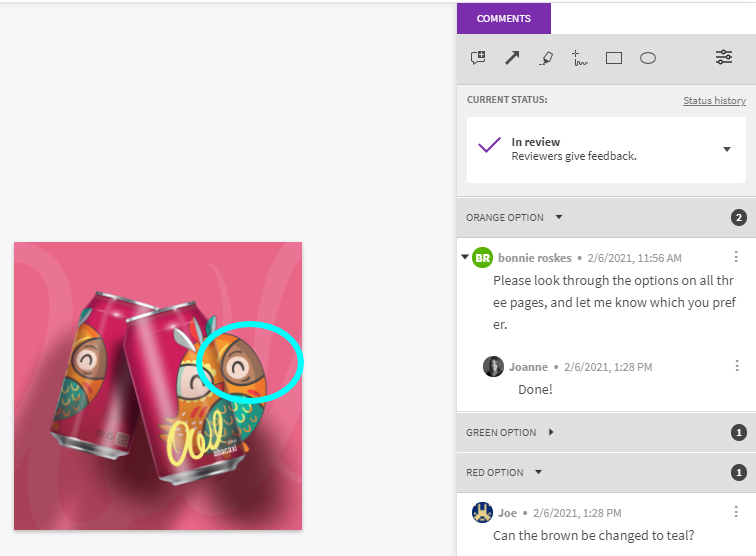756x556 pixels.
Task: Click the Green Option comment count badge
Action: 738,433
